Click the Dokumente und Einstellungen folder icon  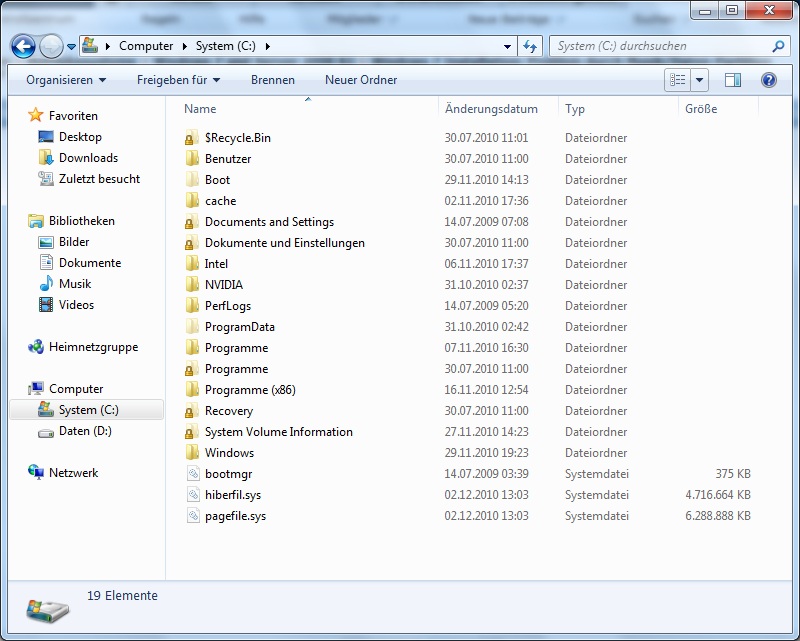[192, 242]
